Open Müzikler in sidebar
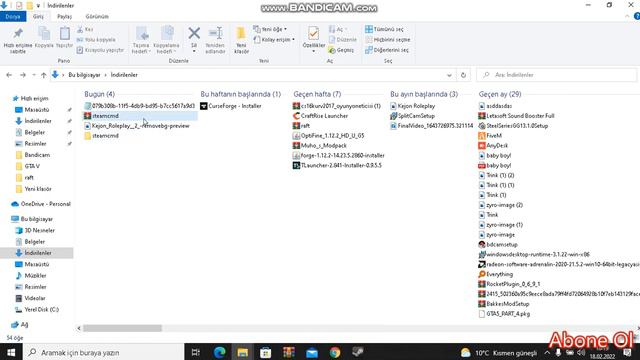This screenshot has height=360, width=640. click(35, 276)
